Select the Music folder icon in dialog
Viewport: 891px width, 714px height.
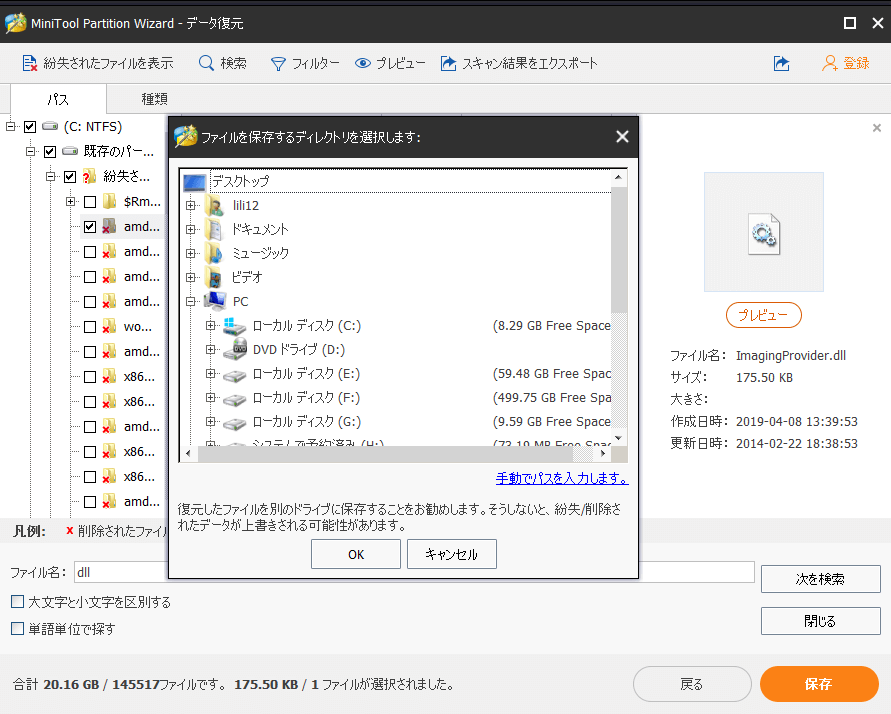pyautogui.click(x=215, y=253)
